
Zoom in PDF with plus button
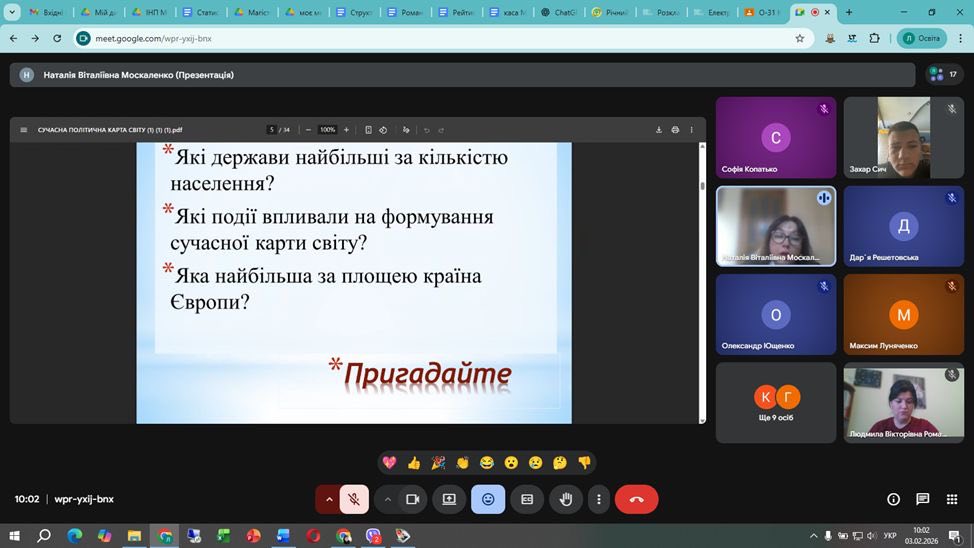[x=347, y=130]
